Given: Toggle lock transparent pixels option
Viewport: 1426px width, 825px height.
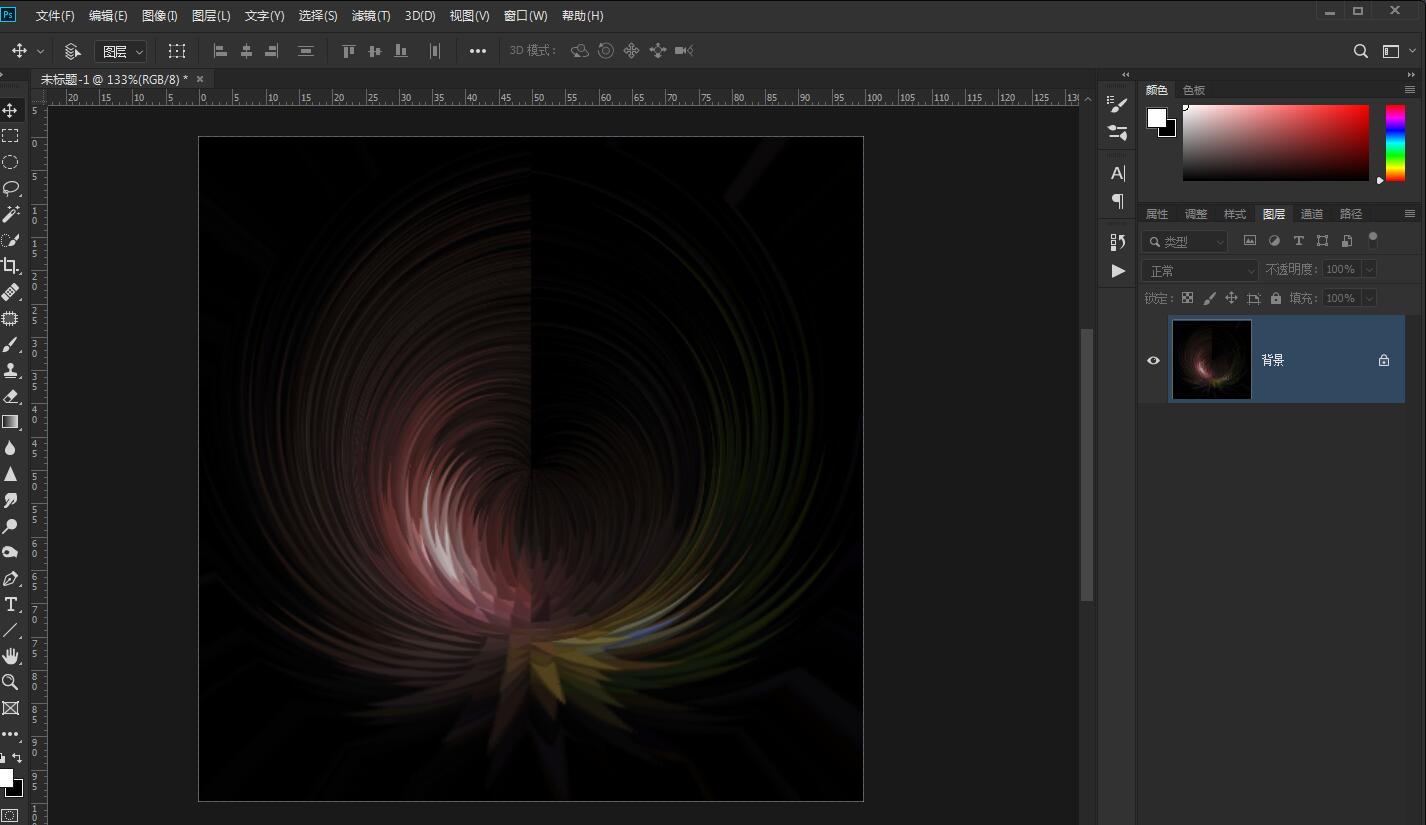Looking at the screenshot, I should [x=1187, y=298].
